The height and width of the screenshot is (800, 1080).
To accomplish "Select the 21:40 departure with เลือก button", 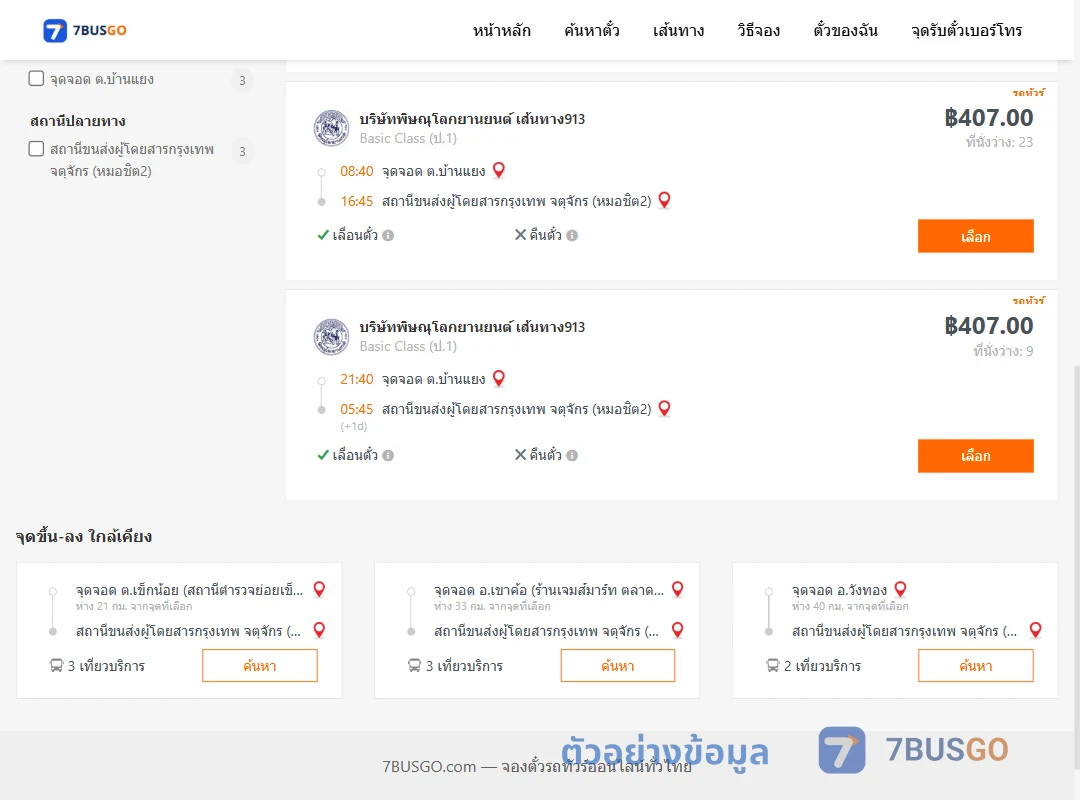I will click(975, 456).
